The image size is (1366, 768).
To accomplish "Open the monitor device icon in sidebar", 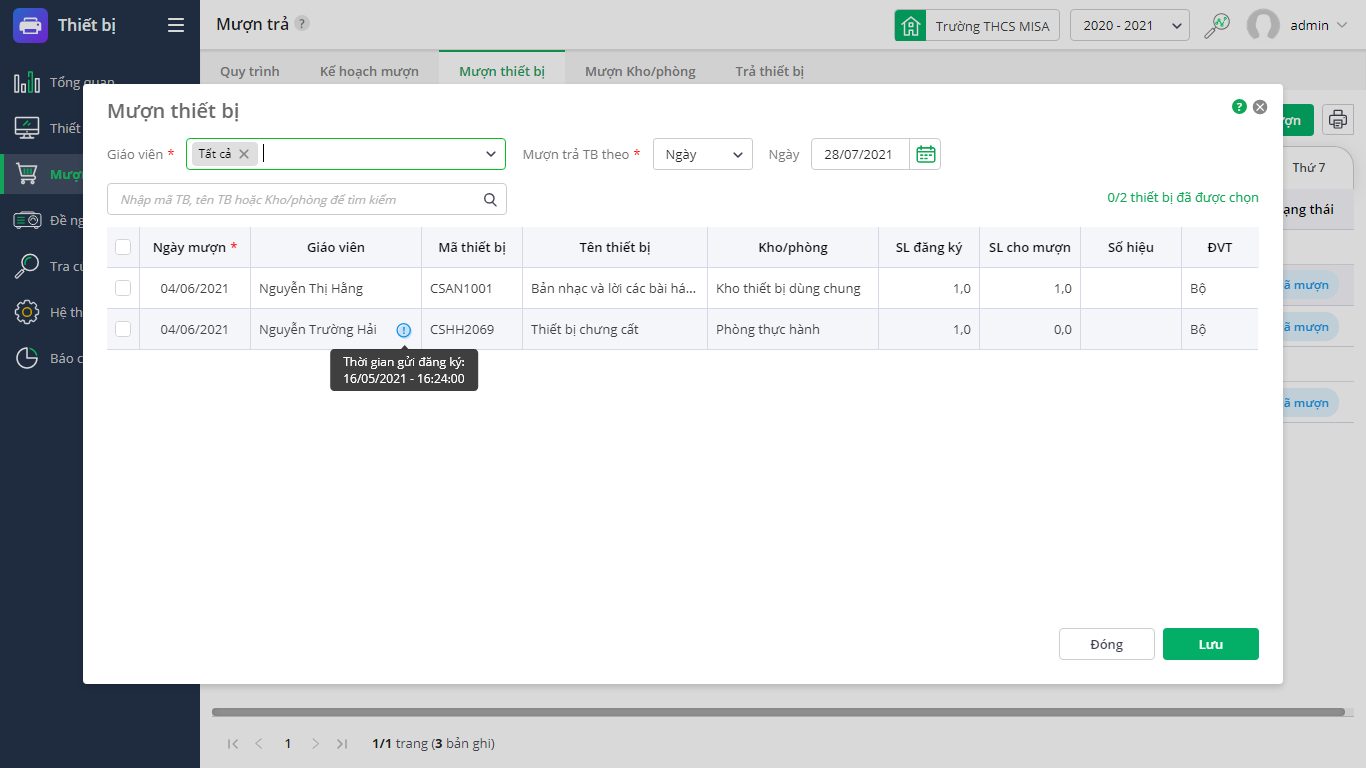I will tap(27, 128).
